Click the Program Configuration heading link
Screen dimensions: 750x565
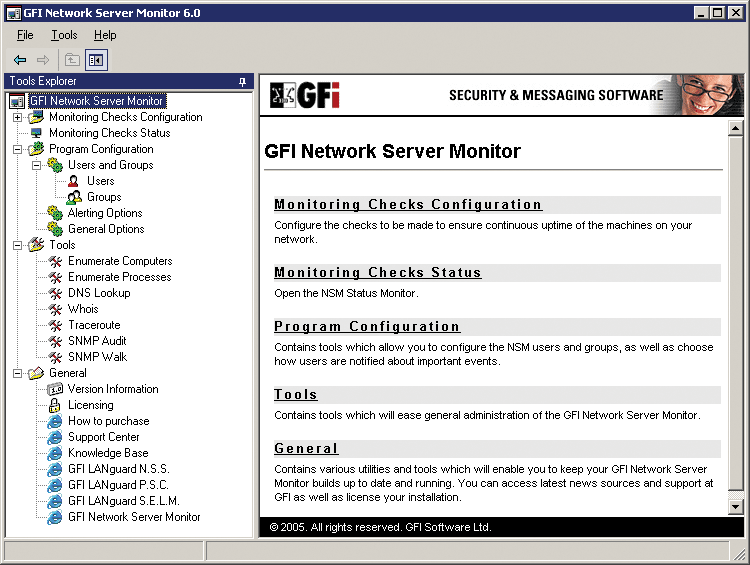(x=367, y=327)
